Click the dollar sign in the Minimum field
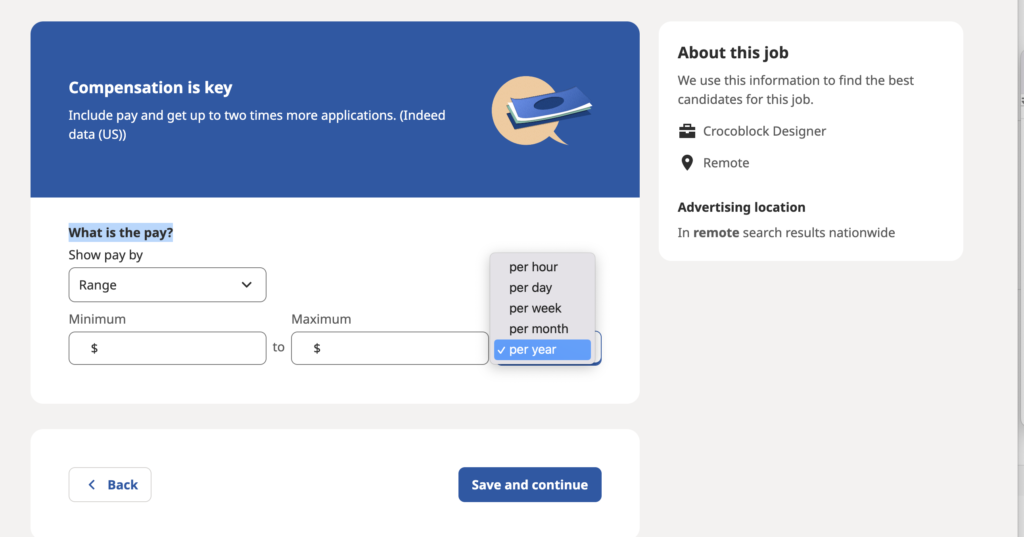 click(94, 348)
